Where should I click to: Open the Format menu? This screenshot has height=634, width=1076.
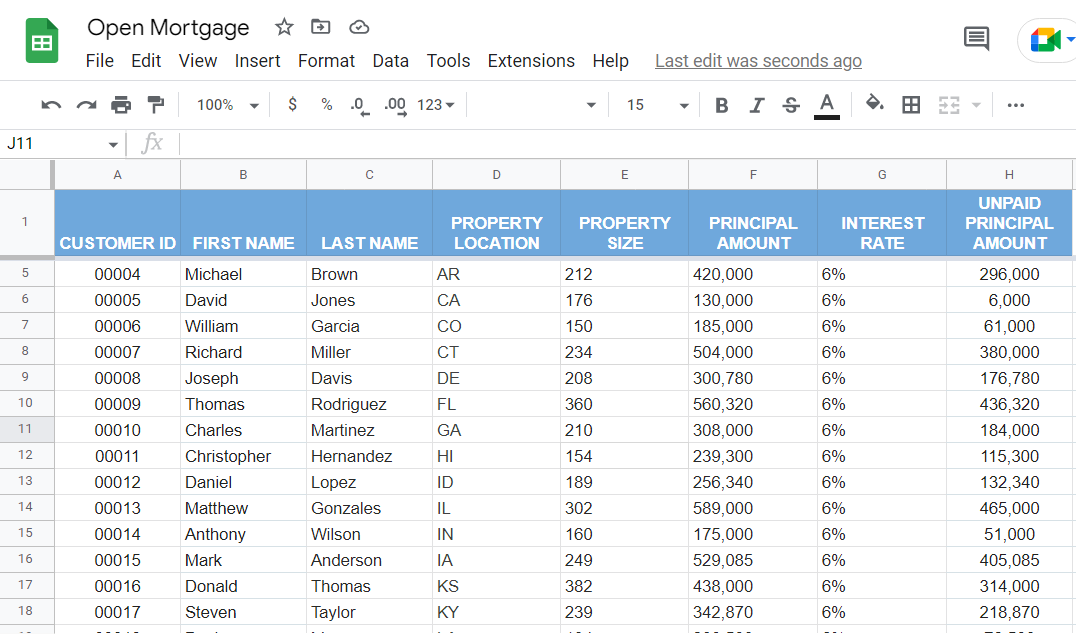tap(326, 61)
